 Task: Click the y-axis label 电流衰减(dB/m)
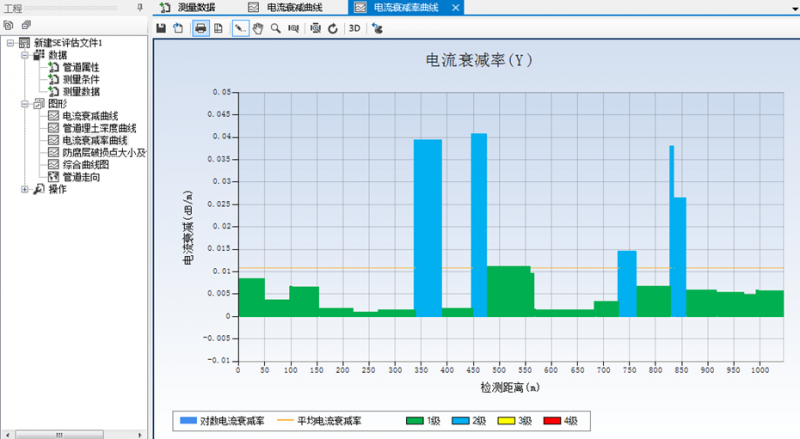click(188, 227)
